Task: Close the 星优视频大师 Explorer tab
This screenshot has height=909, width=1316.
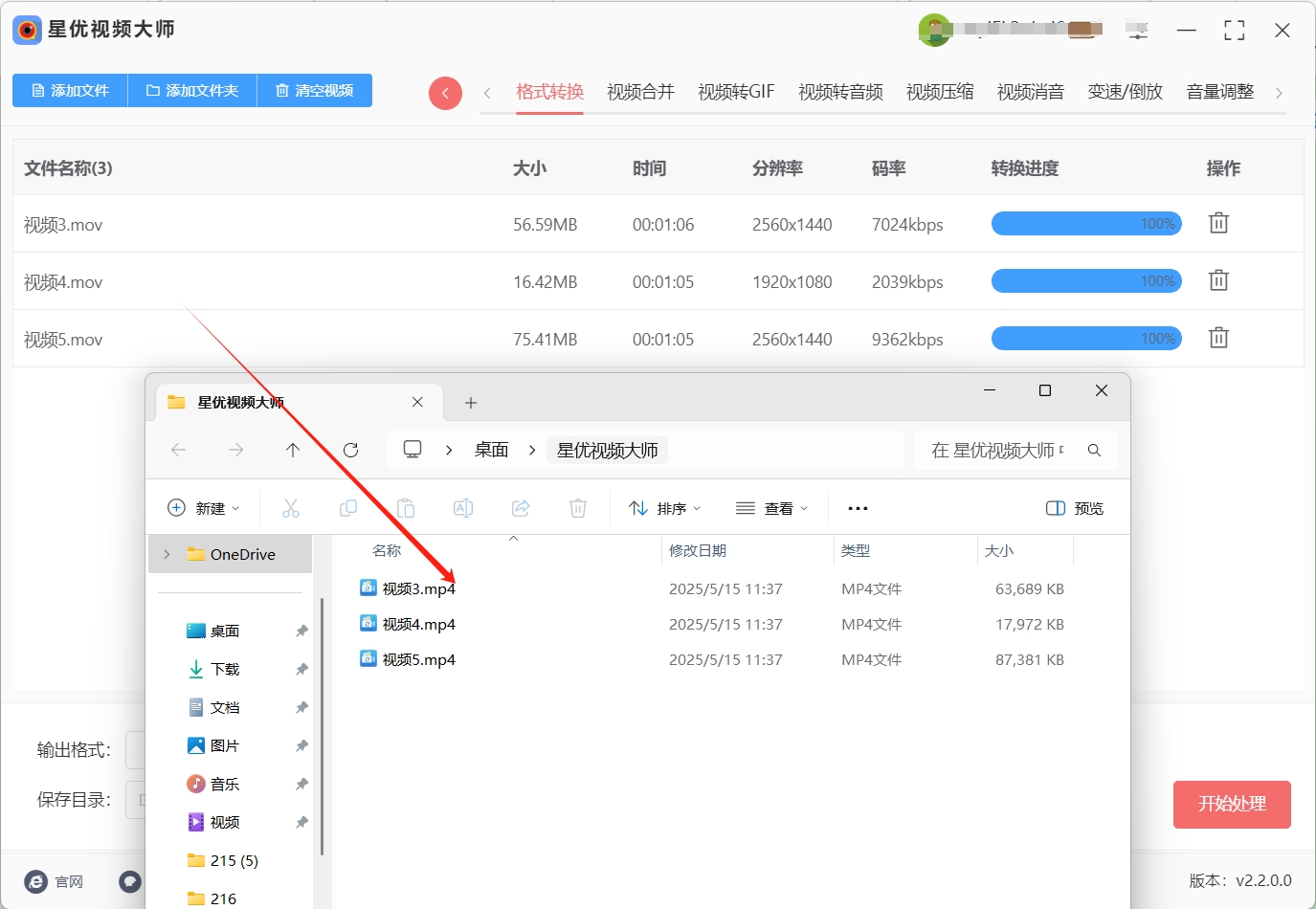Action: tap(417, 402)
